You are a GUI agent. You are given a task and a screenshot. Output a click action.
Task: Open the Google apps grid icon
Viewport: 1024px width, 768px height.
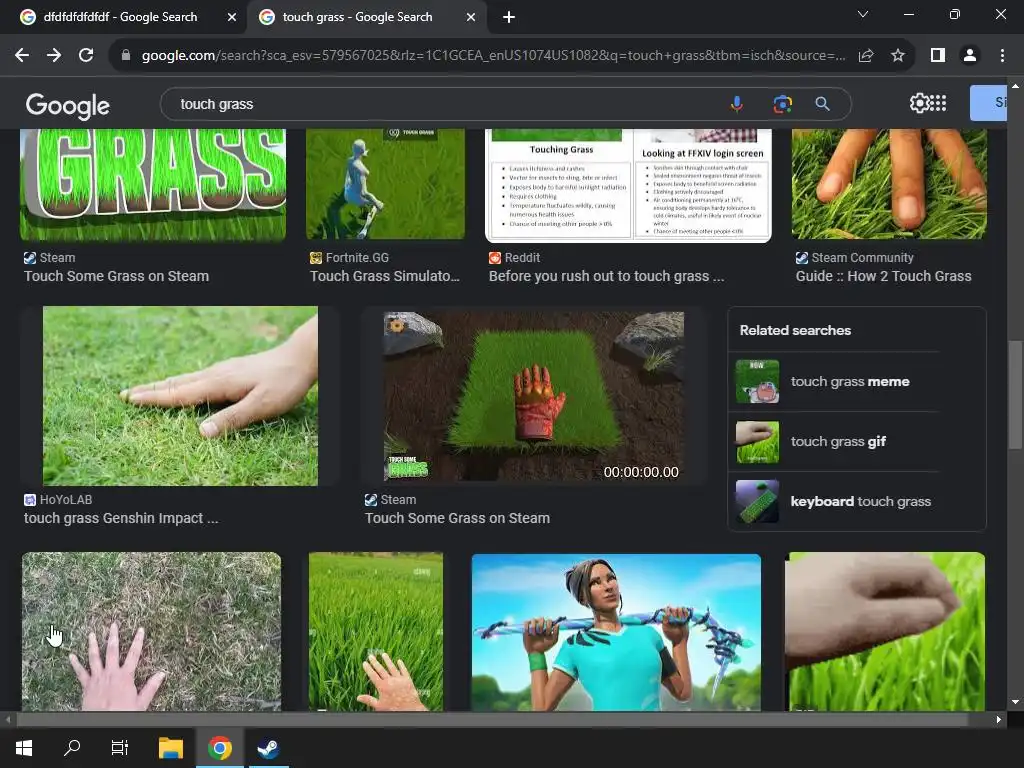click(938, 103)
